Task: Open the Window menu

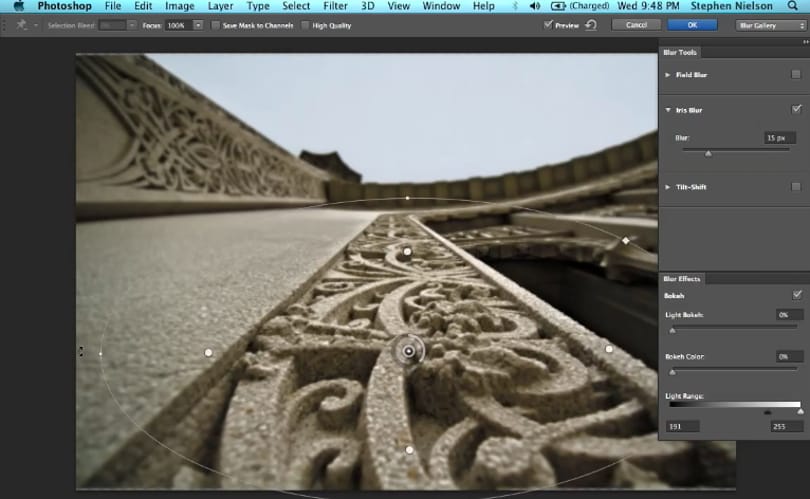Action: click(441, 6)
